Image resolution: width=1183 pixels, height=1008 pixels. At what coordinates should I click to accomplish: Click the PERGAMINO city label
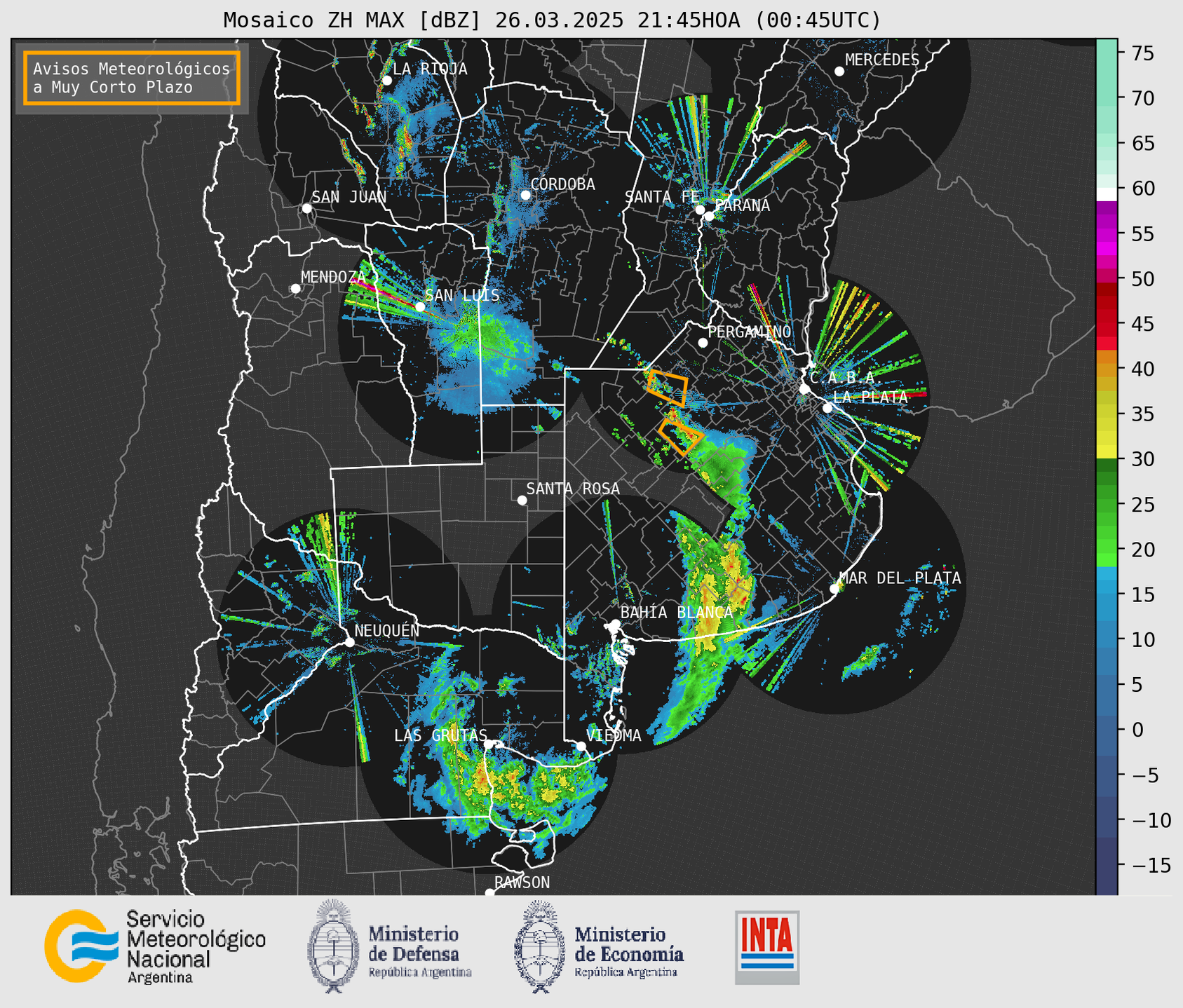pyautogui.click(x=750, y=332)
